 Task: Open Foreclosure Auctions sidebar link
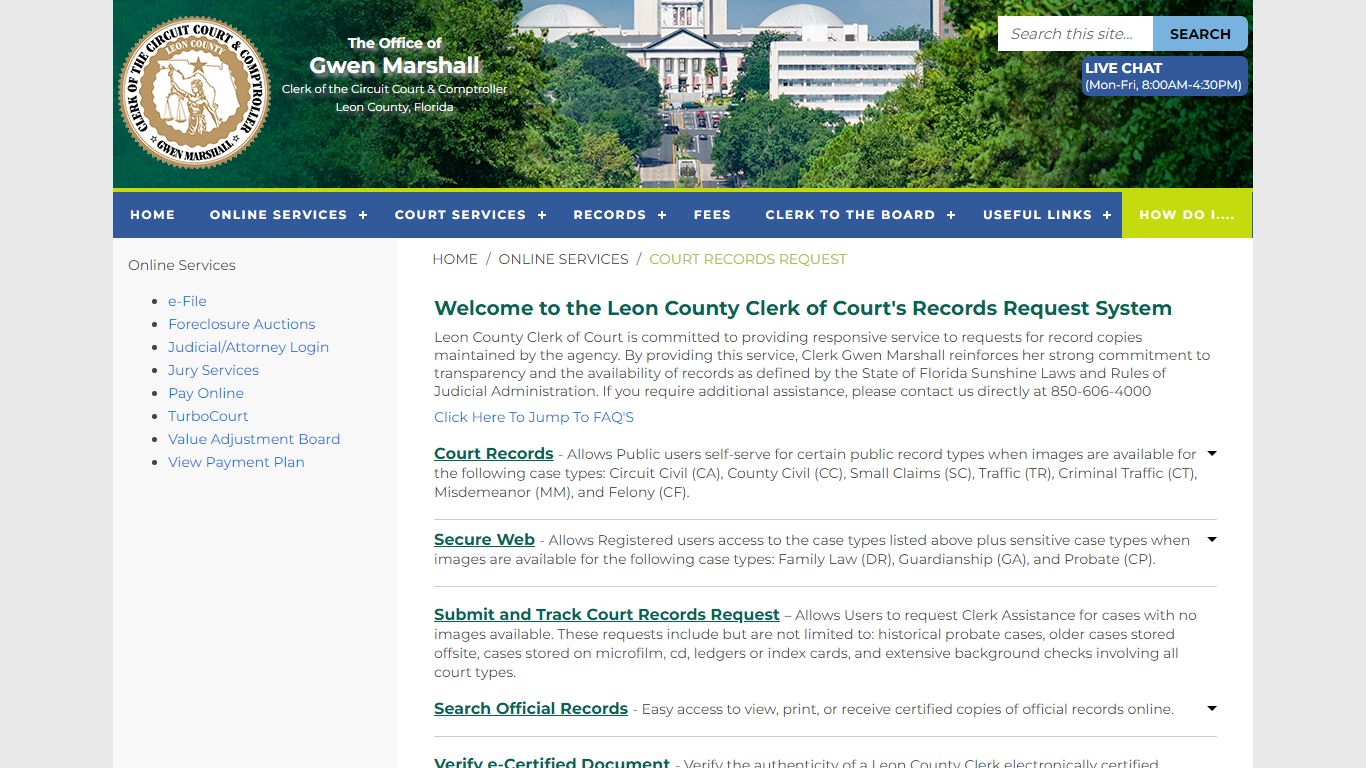[x=241, y=324]
